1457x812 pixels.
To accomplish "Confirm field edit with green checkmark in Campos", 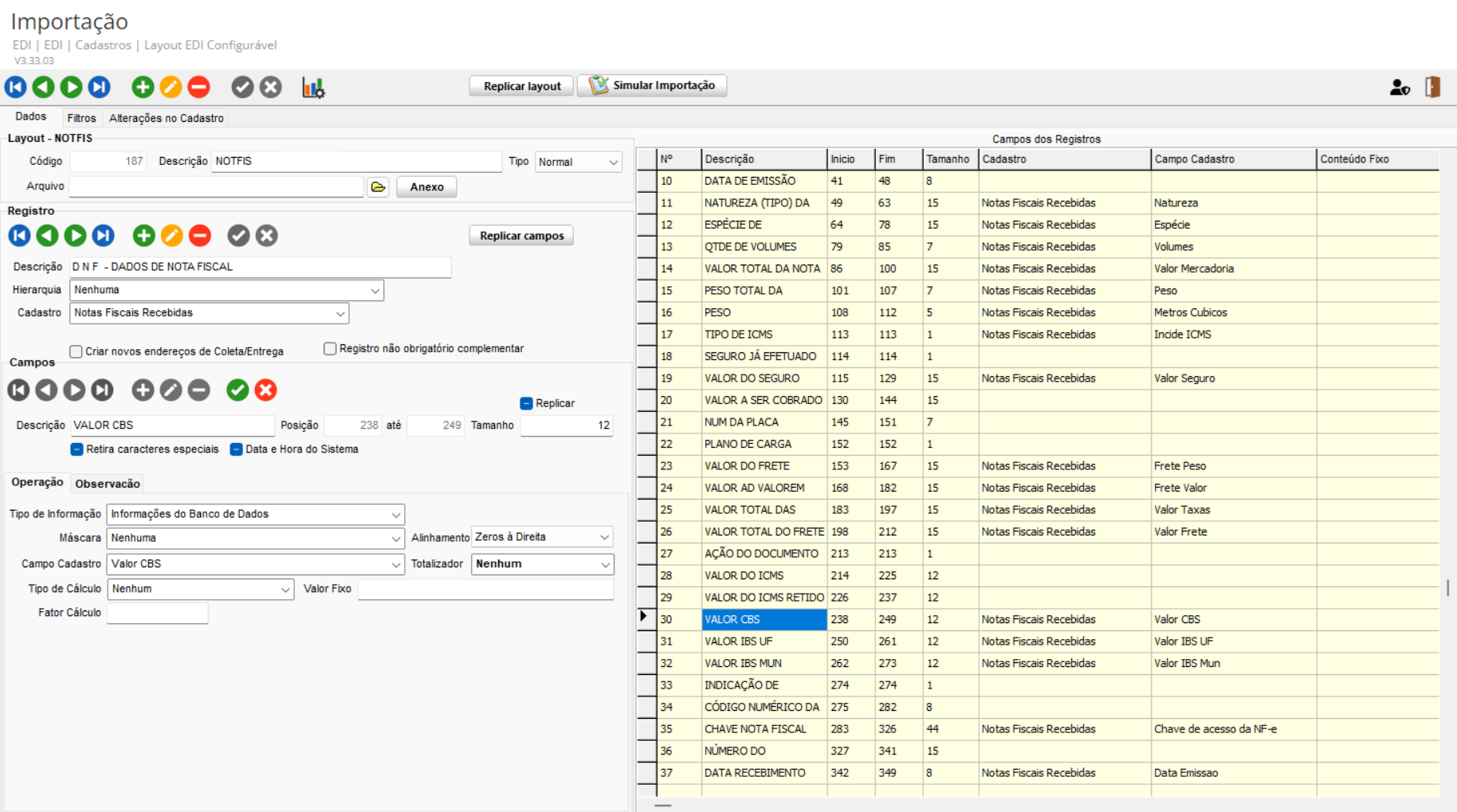I will (x=238, y=390).
